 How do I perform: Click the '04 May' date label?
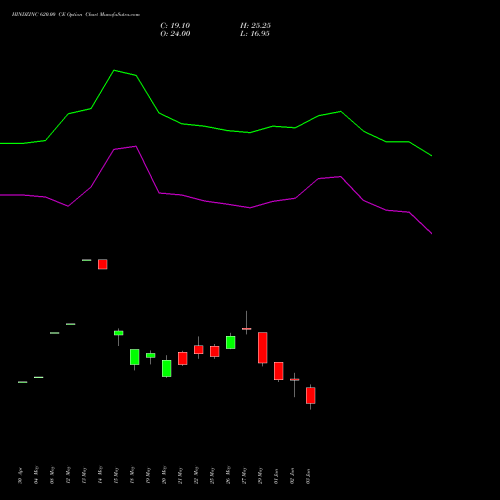pos(36,475)
